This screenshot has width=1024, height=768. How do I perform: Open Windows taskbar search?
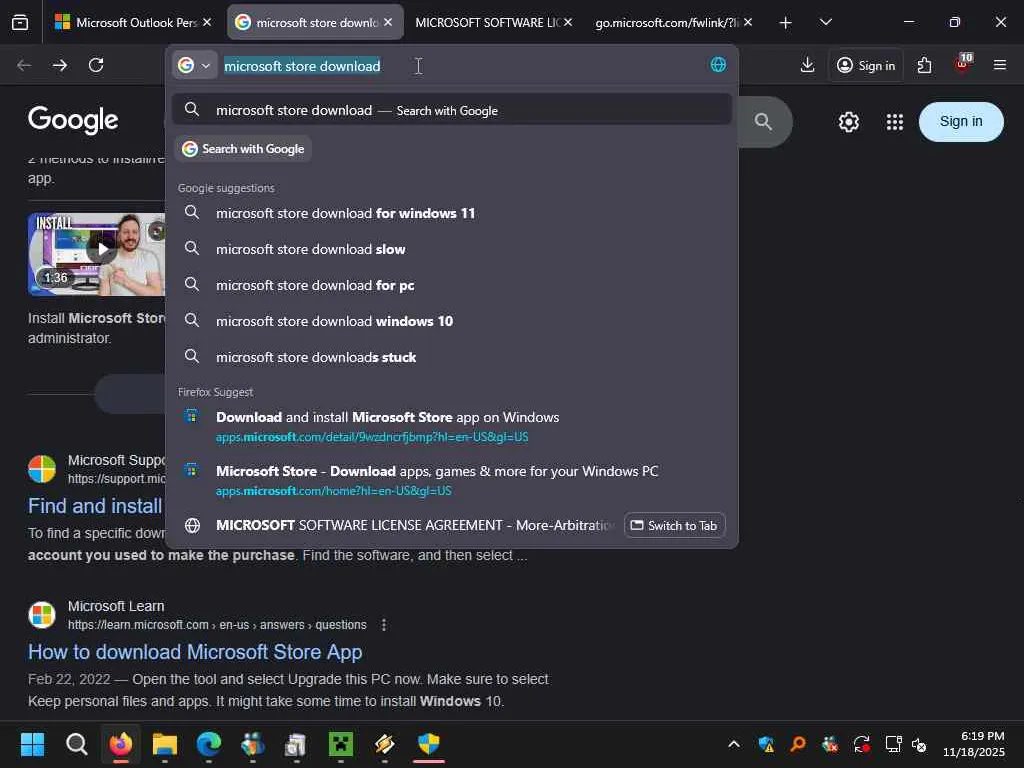click(76, 744)
